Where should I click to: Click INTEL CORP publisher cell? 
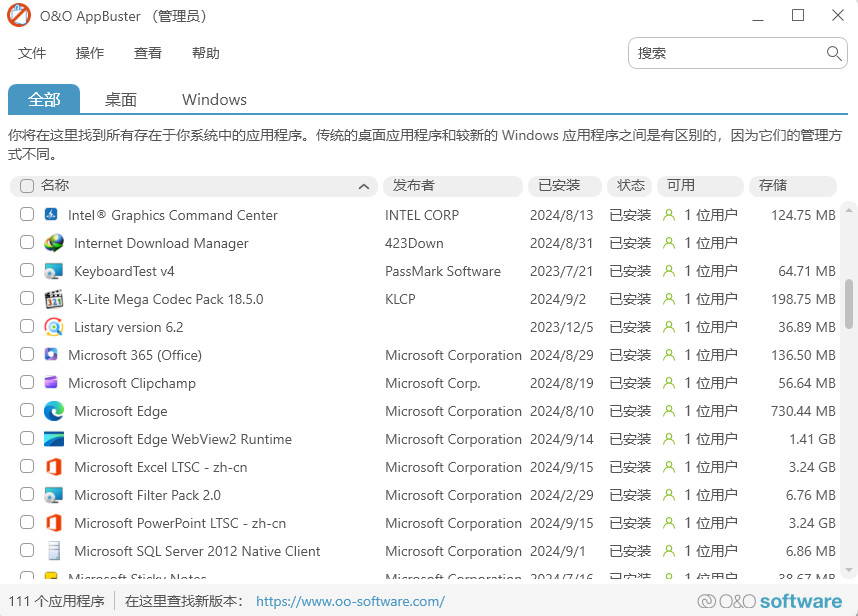[x=421, y=215]
